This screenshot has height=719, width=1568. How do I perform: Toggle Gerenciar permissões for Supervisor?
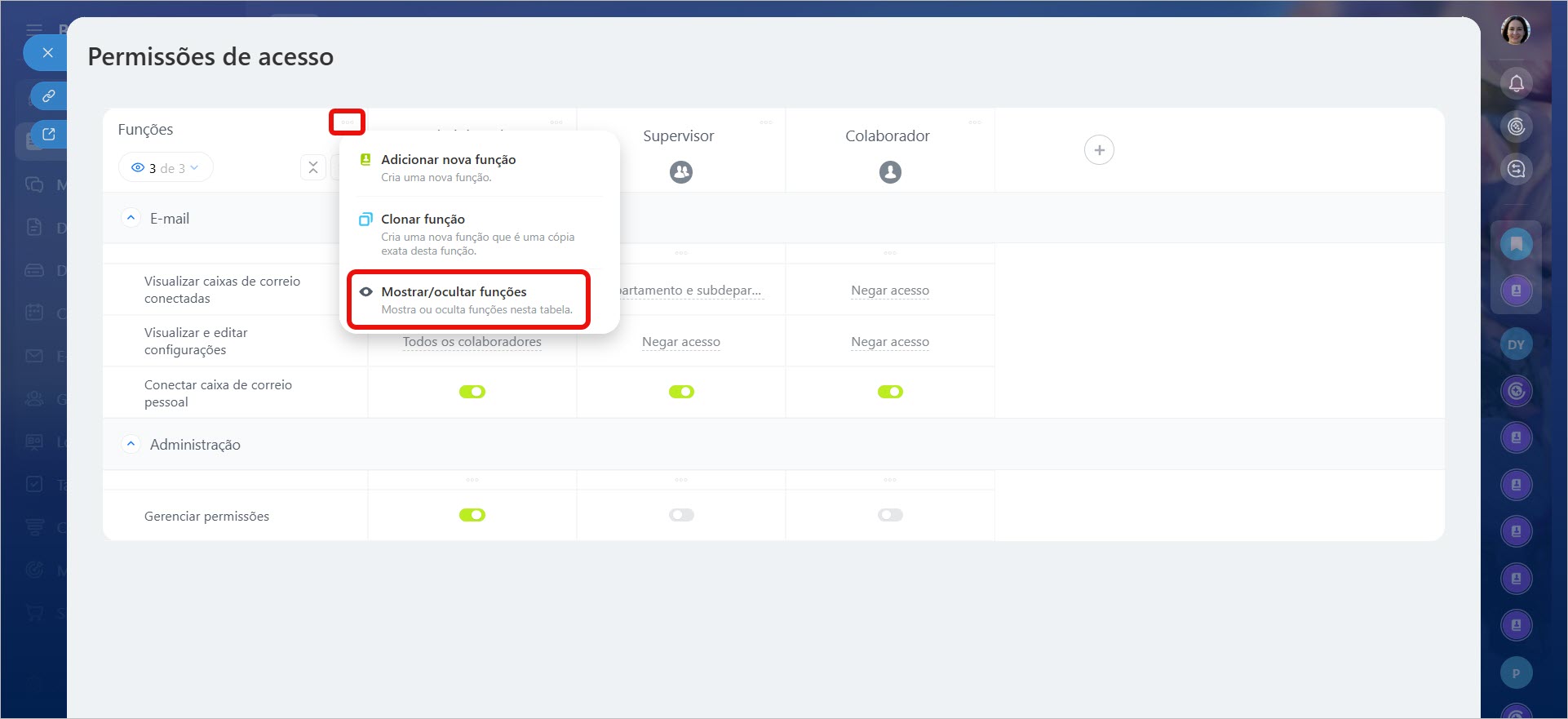pos(680,515)
